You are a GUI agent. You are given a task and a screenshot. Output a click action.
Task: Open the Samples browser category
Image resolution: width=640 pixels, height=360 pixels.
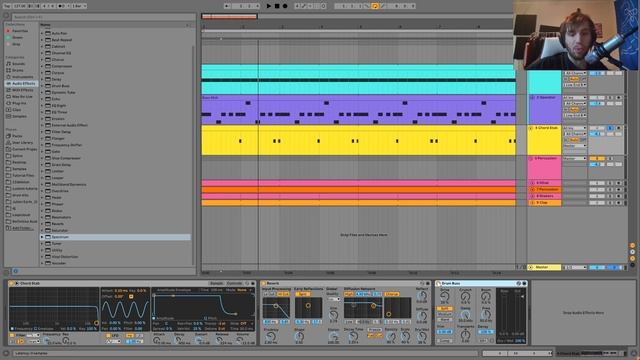[16, 116]
